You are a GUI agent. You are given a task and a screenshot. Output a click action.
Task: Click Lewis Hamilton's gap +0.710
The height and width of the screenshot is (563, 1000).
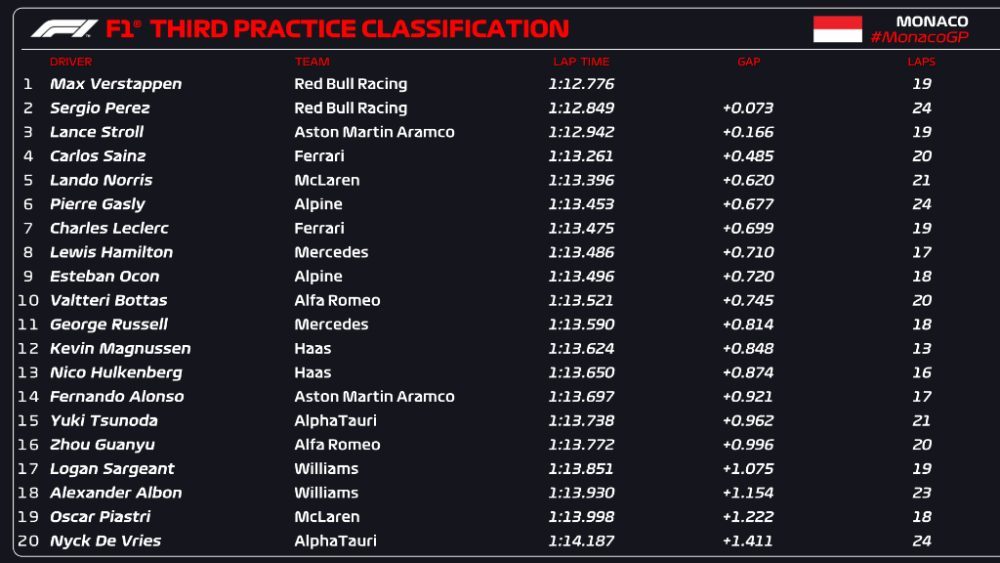(748, 252)
